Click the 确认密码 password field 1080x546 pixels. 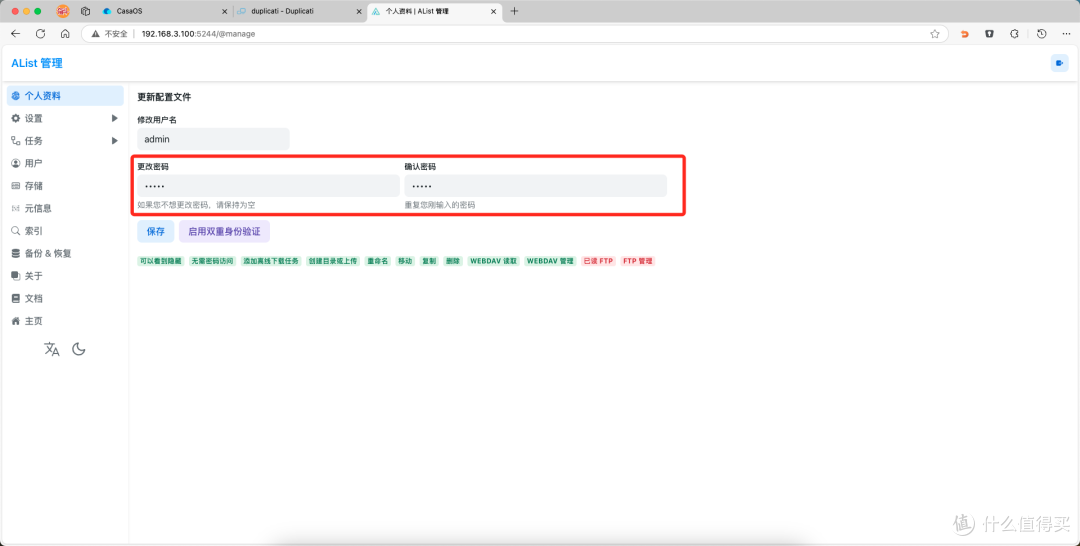[x=535, y=186]
